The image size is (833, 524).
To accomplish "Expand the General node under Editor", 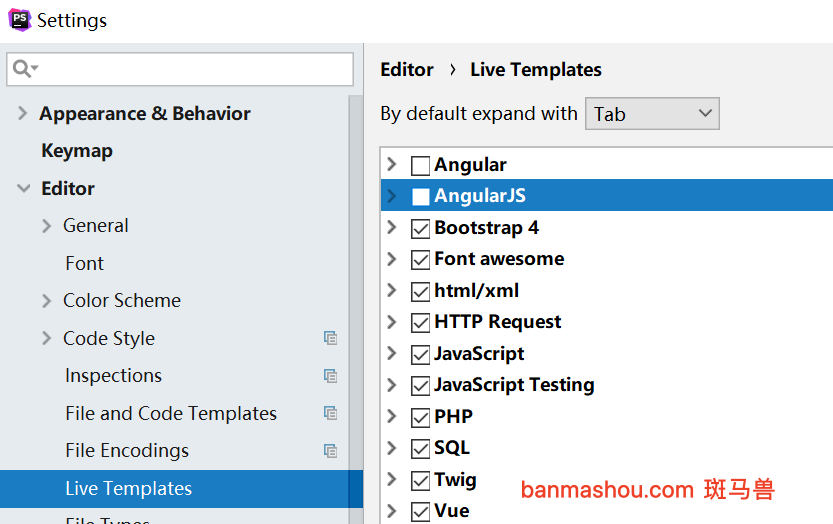I will click(47, 226).
